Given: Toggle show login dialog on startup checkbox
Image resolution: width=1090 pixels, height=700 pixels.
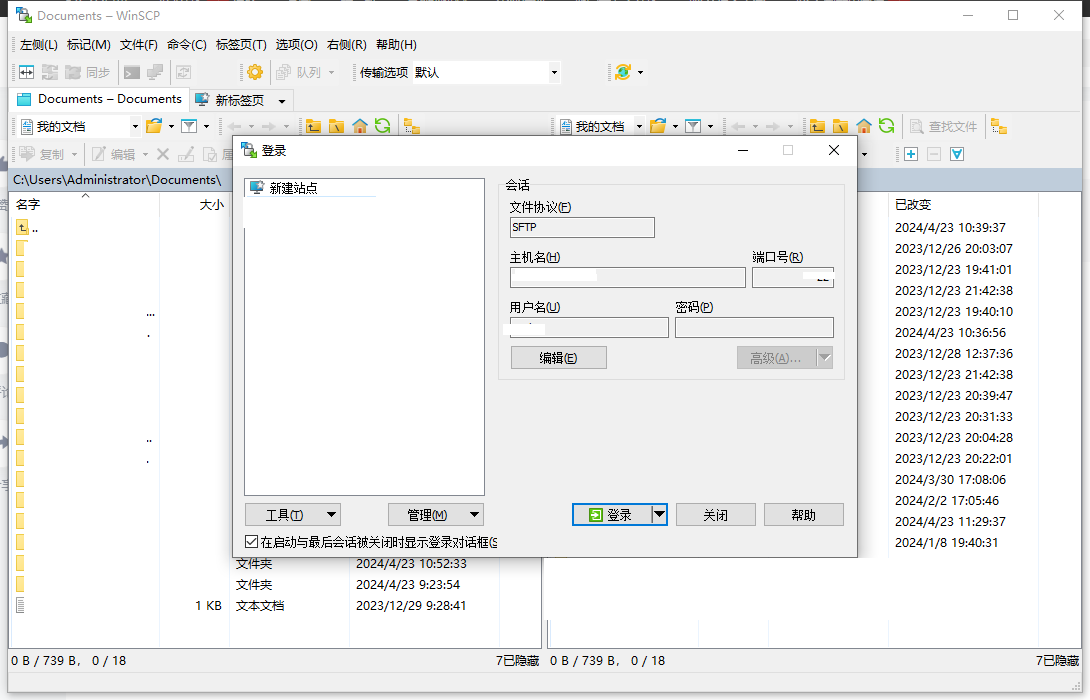Looking at the screenshot, I should pos(252,542).
